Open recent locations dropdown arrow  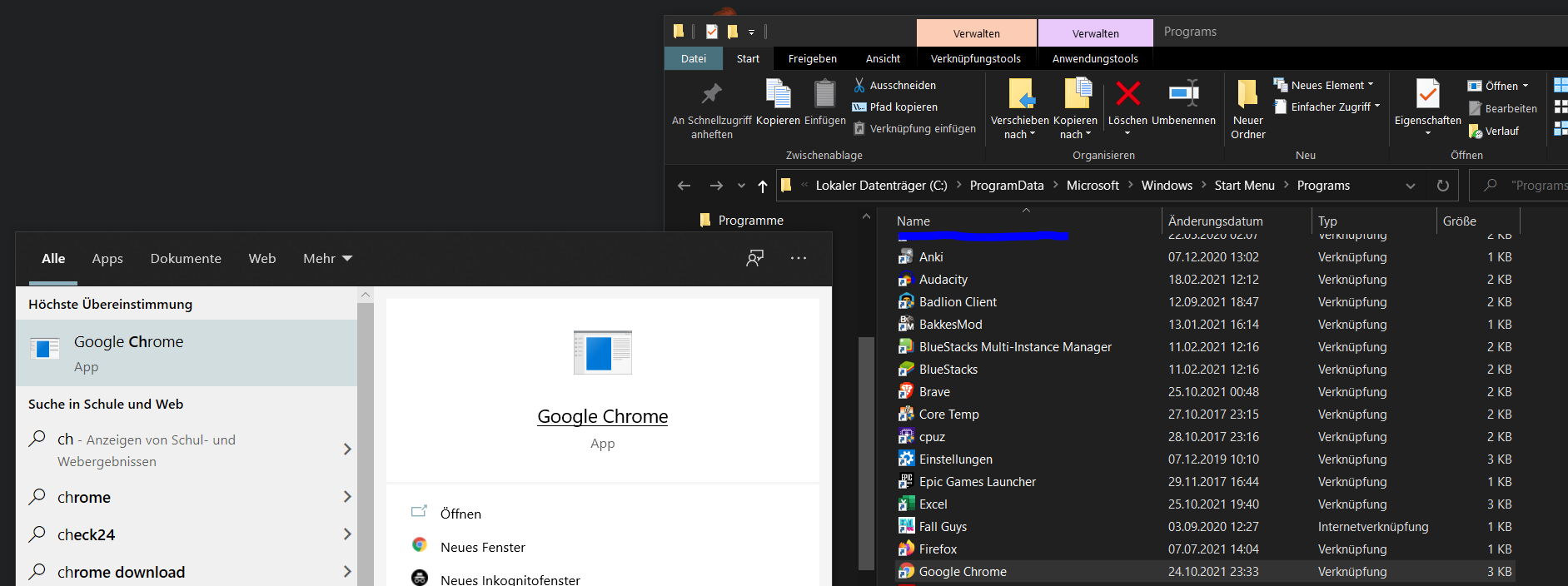coord(741,186)
